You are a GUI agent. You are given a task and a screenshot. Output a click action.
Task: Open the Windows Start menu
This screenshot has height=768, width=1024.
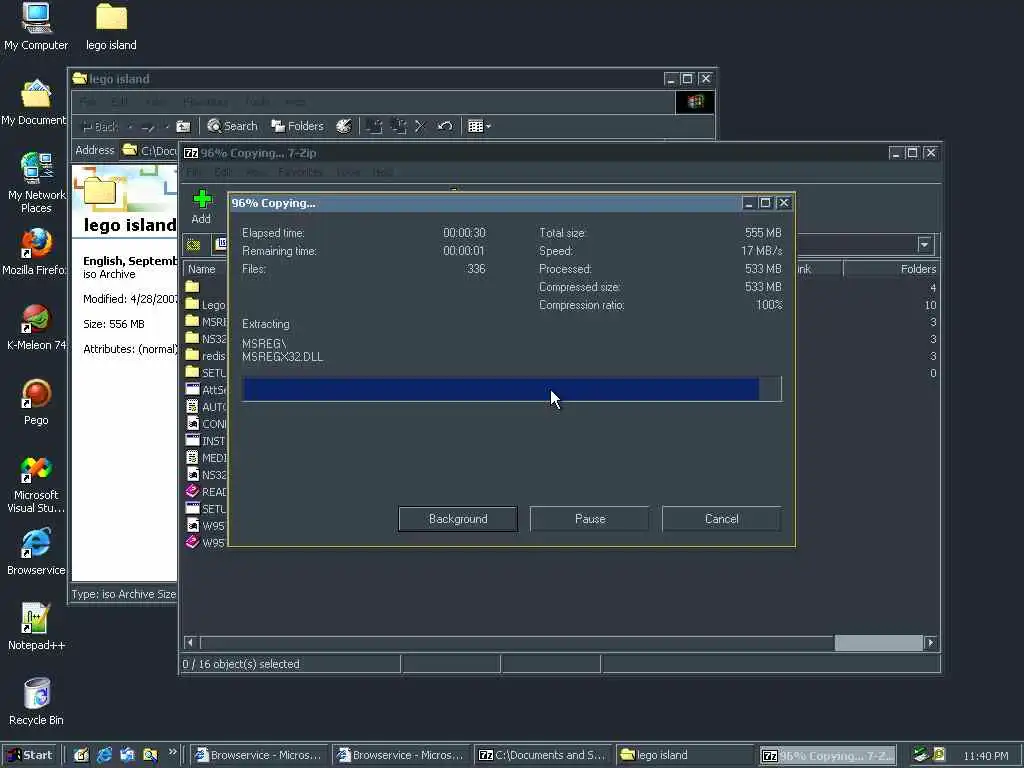pos(30,755)
